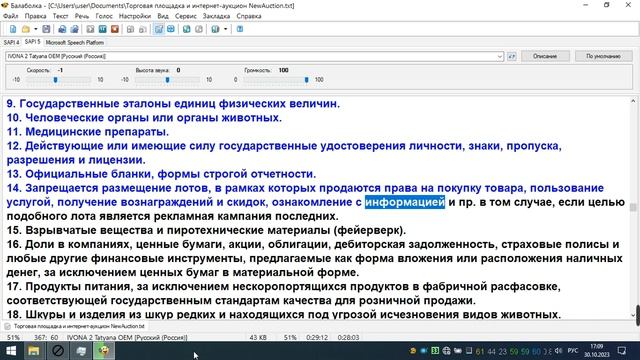Open the Текст menu

60,16
